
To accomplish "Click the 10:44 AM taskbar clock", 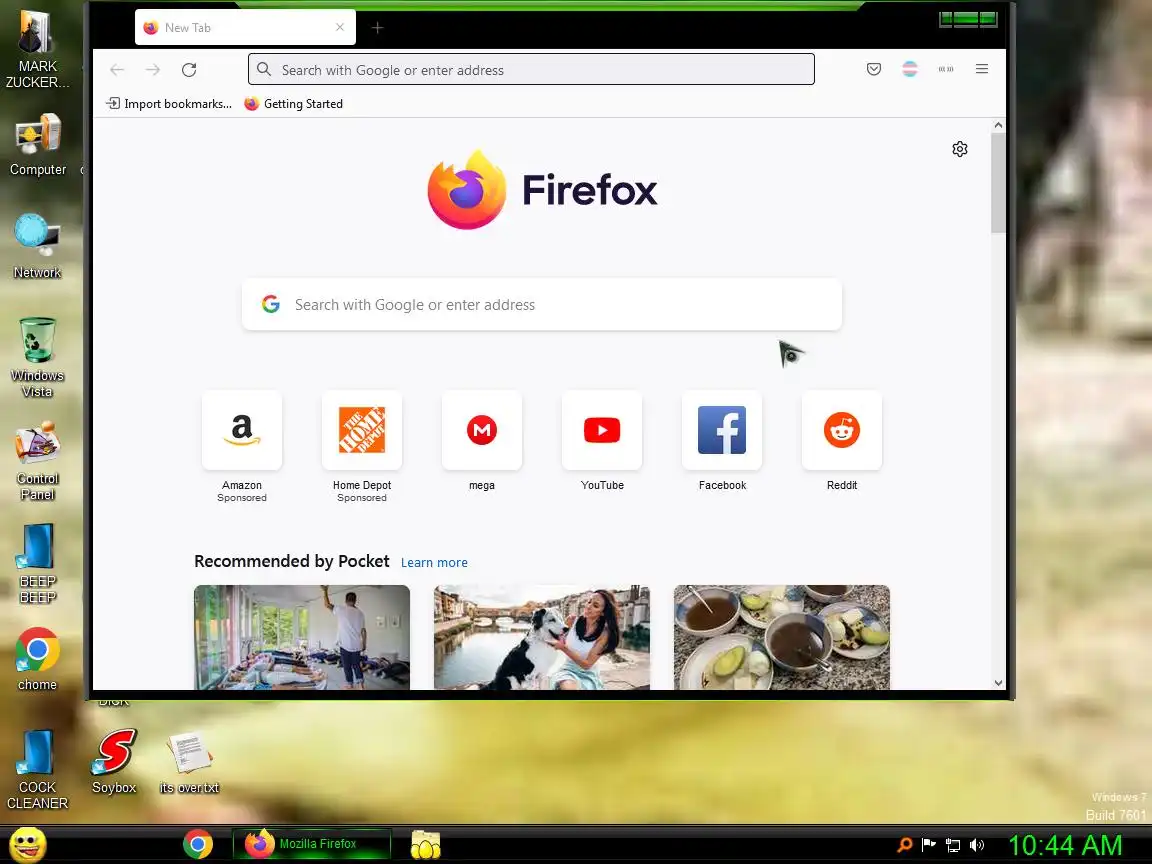I will [x=1065, y=845].
